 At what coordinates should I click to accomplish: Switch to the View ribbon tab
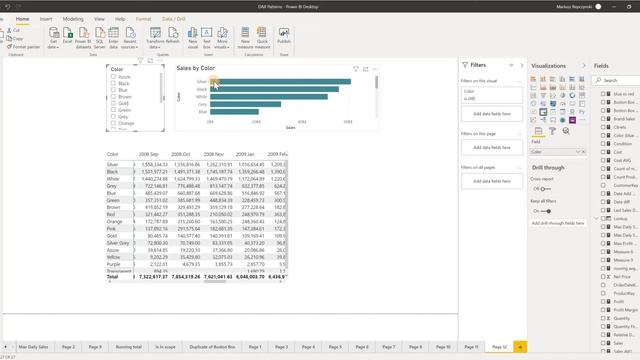point(99,19)
